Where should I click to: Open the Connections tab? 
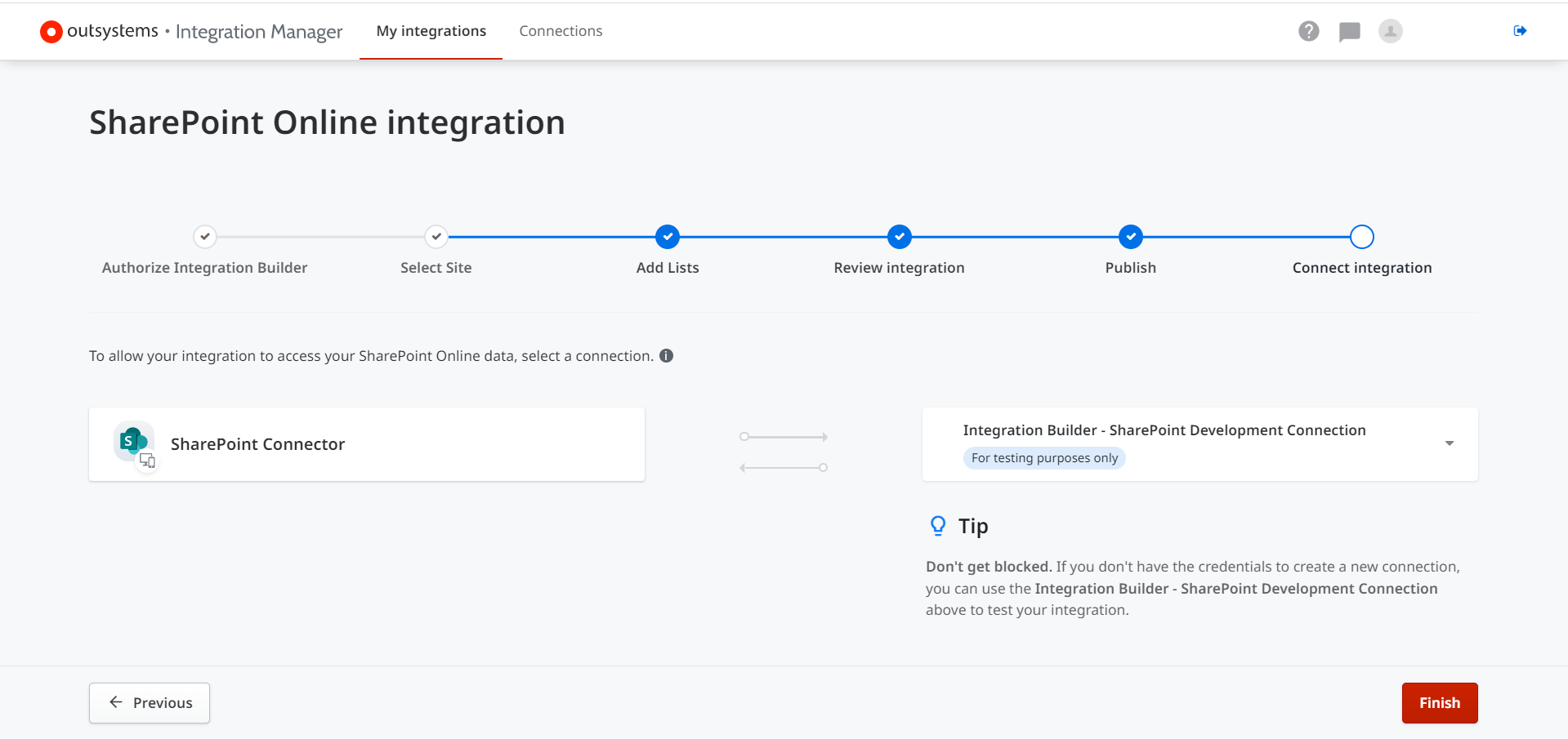(x=561, y=31)
